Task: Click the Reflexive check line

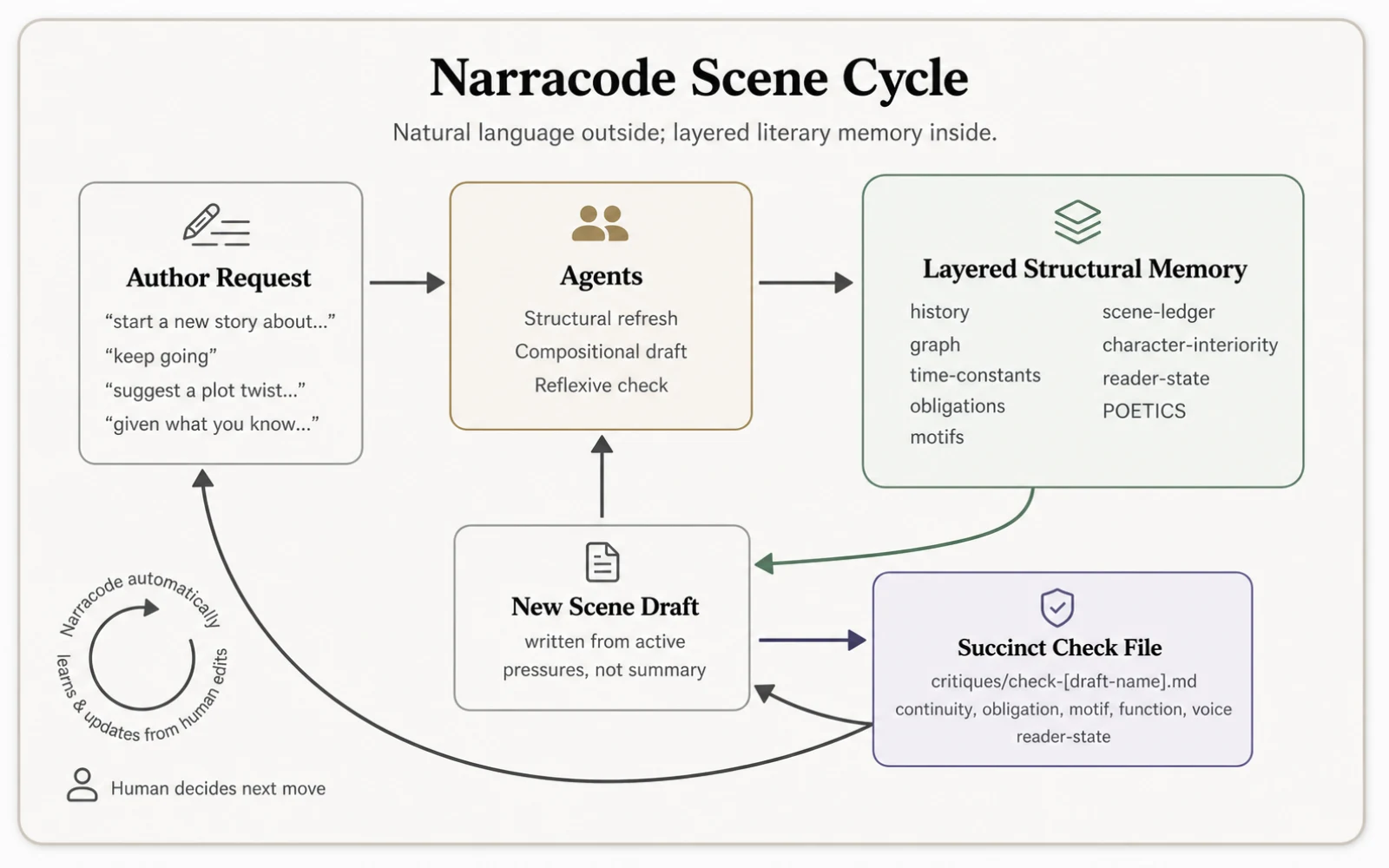Action: point(601,385)
